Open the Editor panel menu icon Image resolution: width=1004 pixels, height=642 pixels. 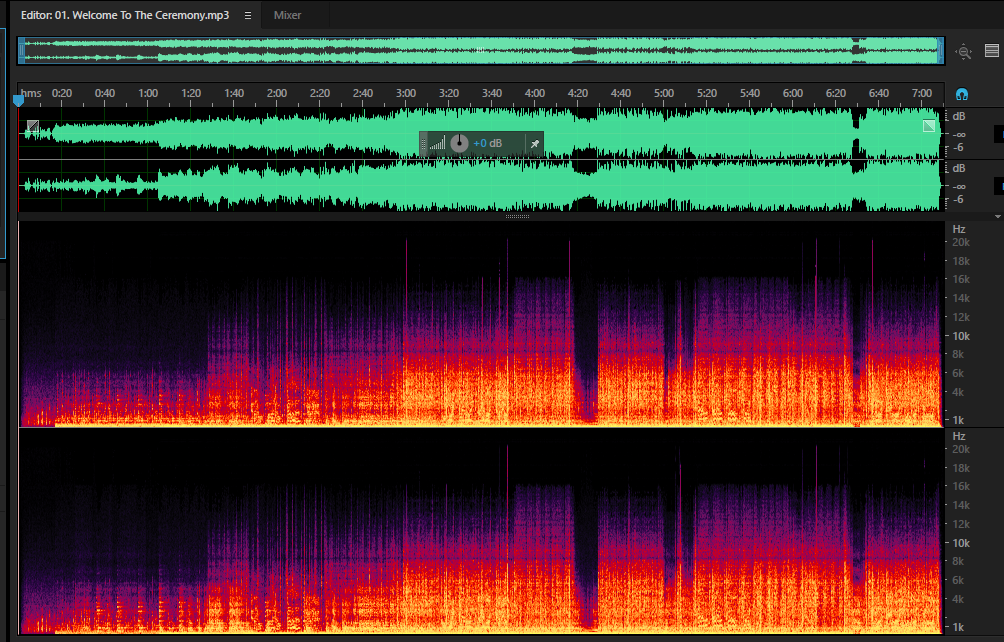[248, 15]
